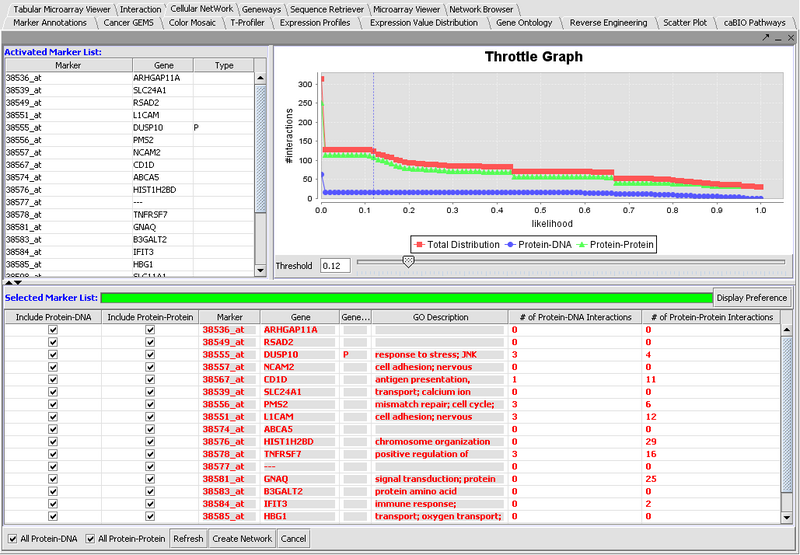Image resolution: width=800 pixels, height=555 pixels.
Task: Switch to Color Mosaic tab
Action: click(192, 23)
